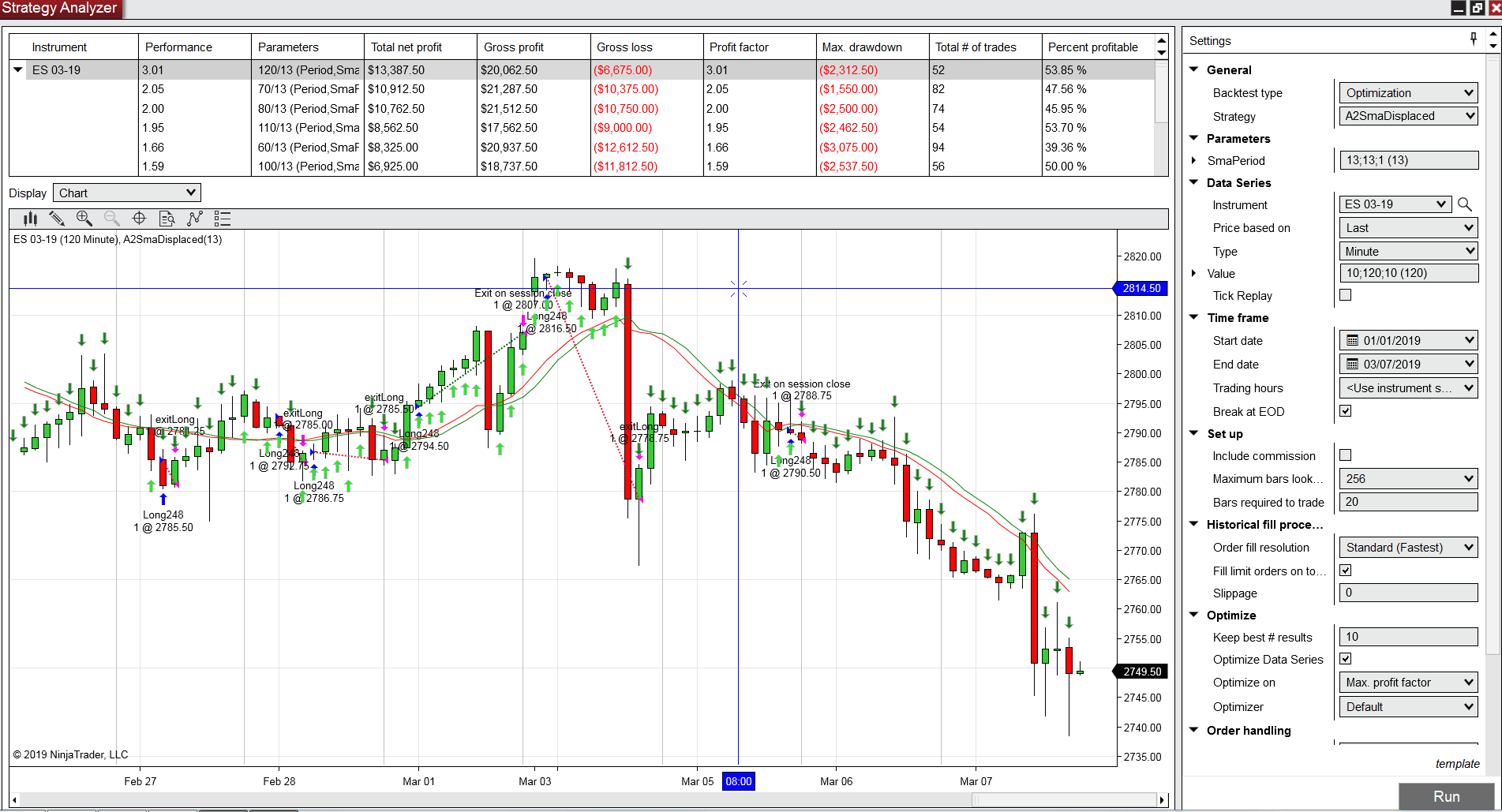Open the Backtest type dropdown
The width and height of the screenshot is (1502, 812).
tap(1409, 93)
